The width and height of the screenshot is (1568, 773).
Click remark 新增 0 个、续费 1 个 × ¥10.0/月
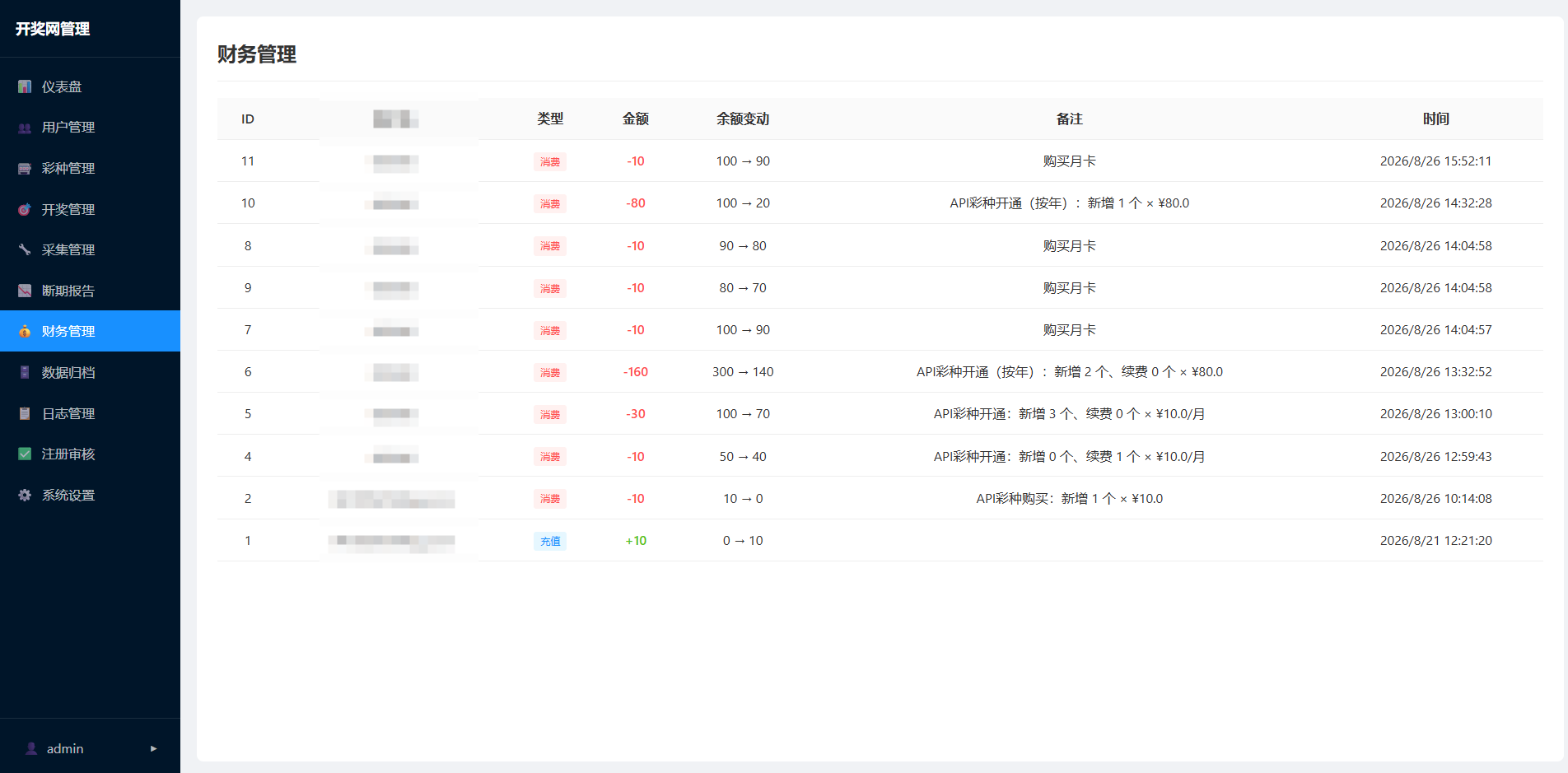click(x=1070, y=457)
